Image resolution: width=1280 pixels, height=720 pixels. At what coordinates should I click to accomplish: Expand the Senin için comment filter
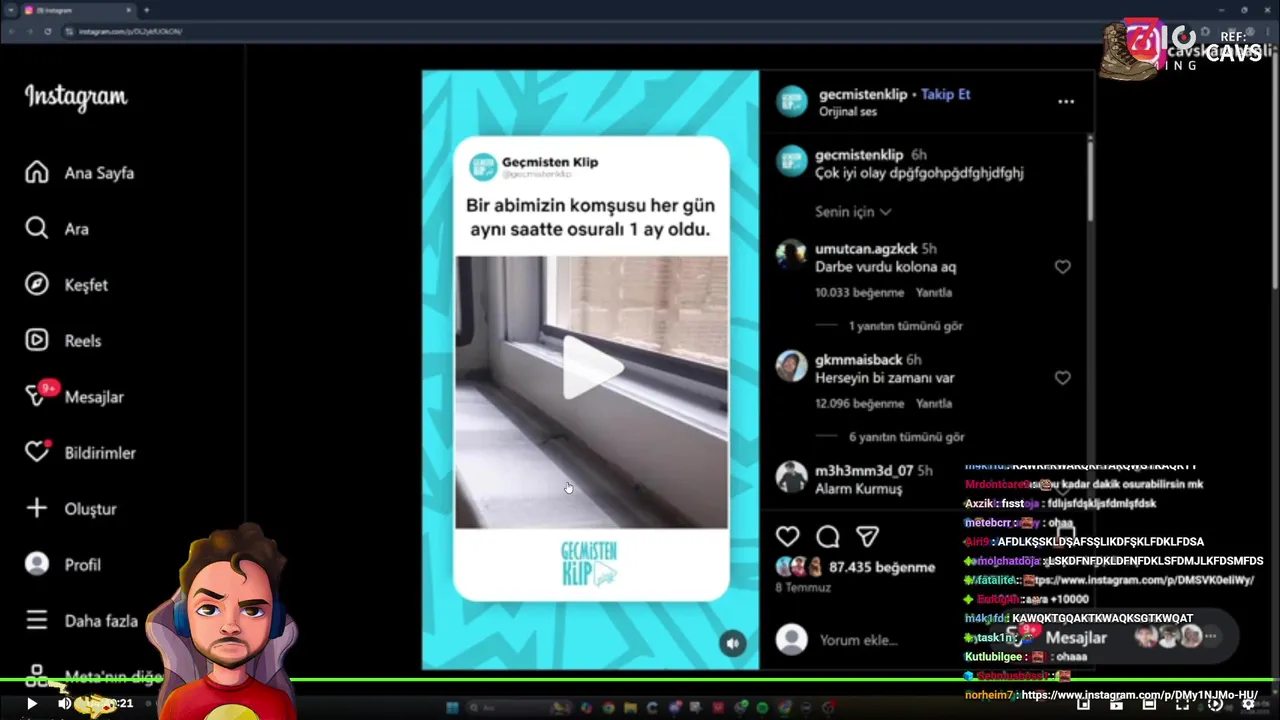pos(853,212)
